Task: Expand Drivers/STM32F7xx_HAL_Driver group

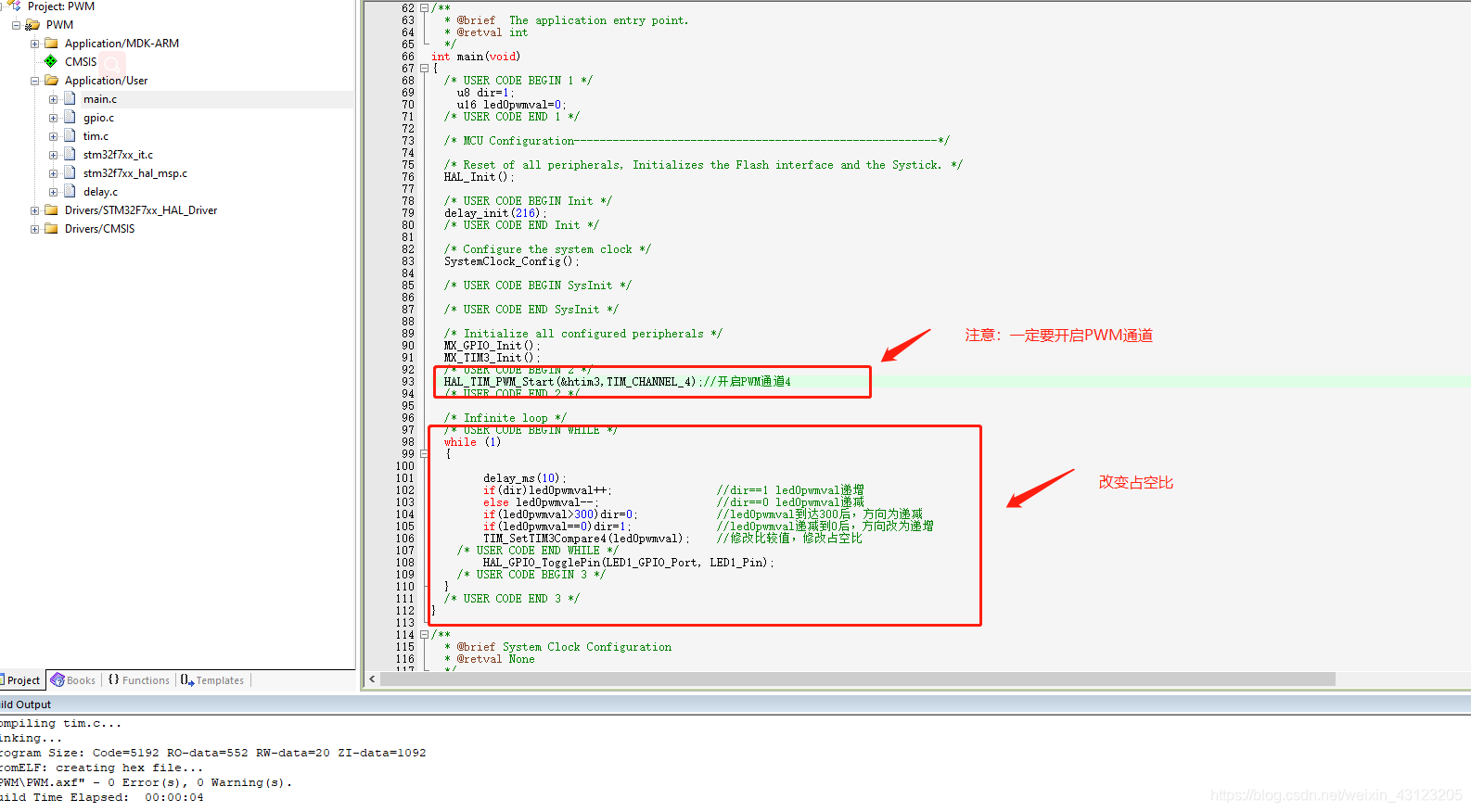Action: click(x=34, y=210)
